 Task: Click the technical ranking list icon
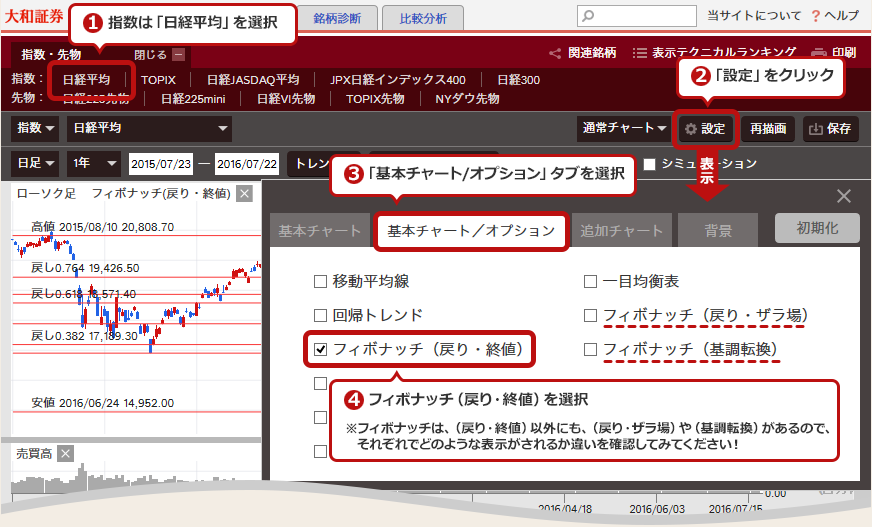(640, 53)
